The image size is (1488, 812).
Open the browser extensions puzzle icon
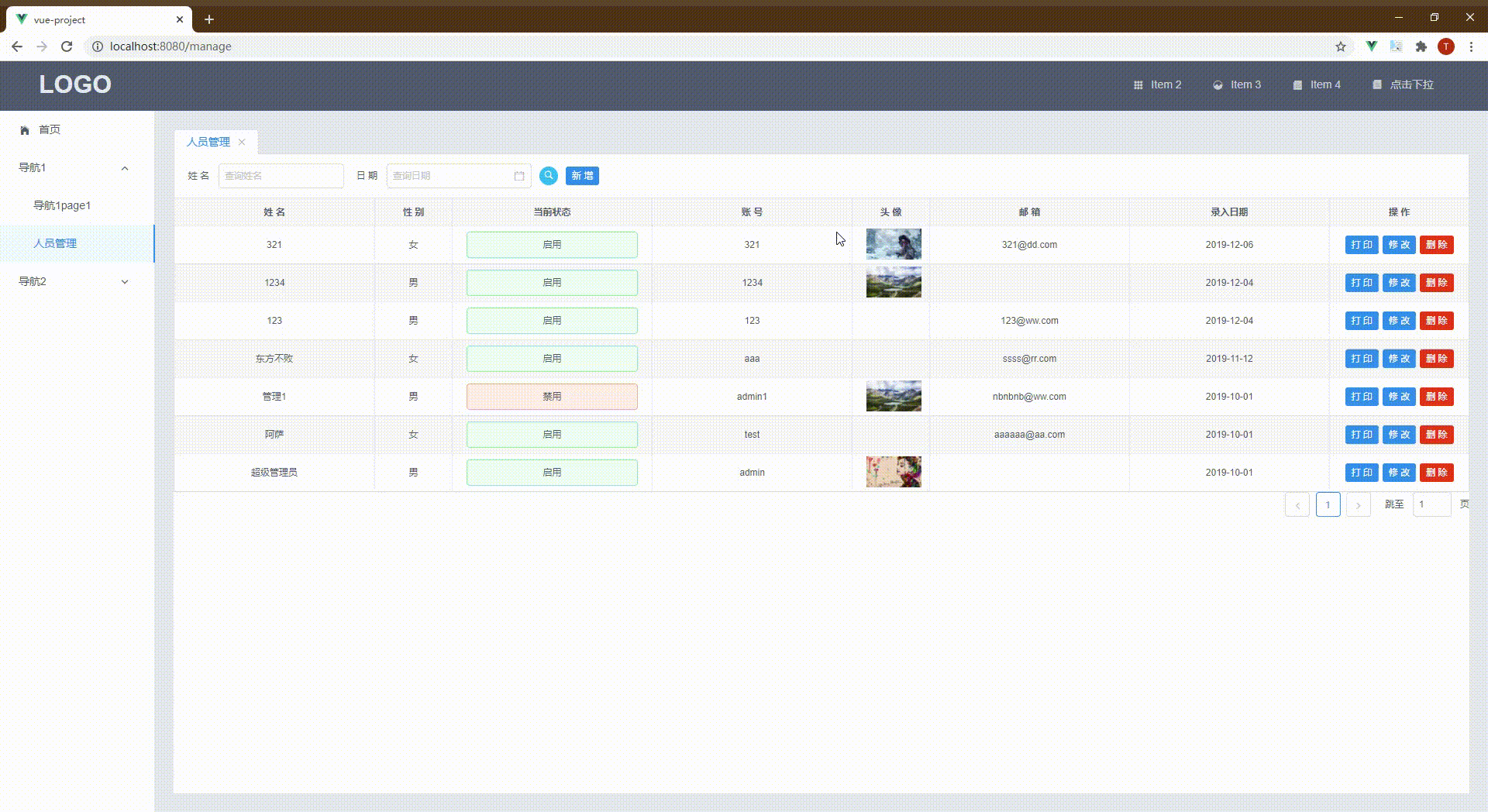click(x=1421, y=46)
